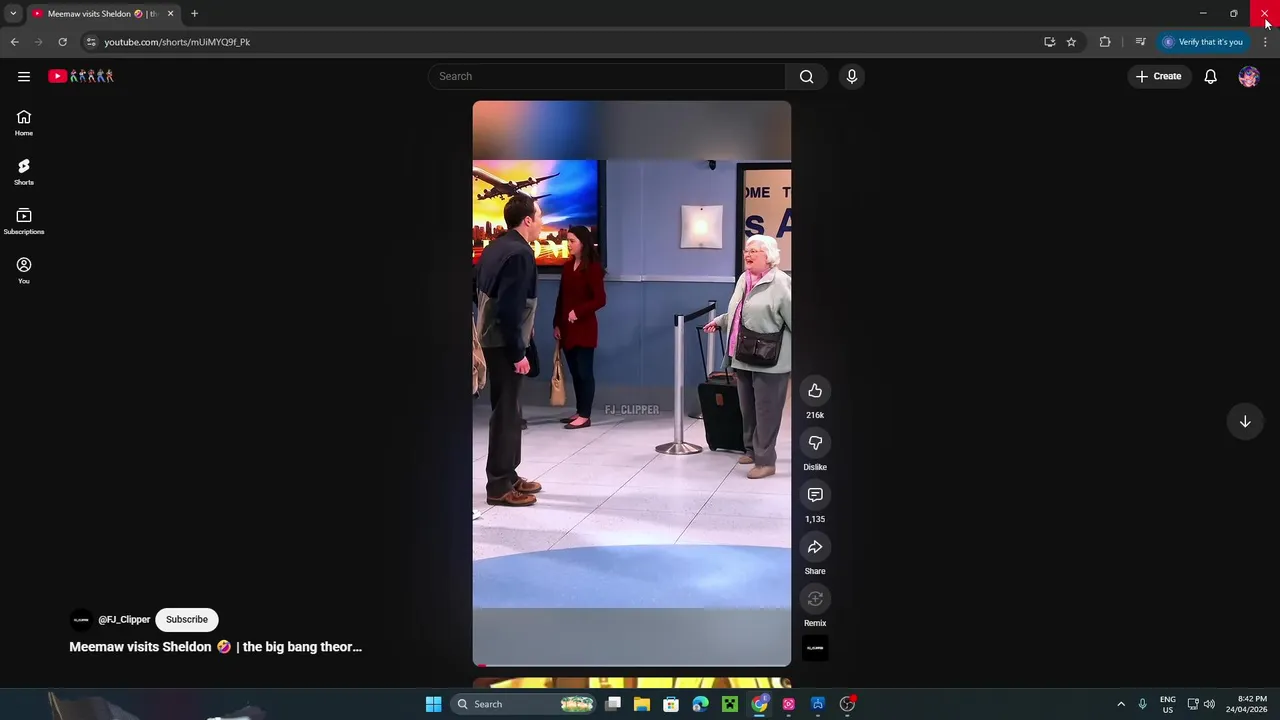Go back in Chrome

[x=14, y=42]
